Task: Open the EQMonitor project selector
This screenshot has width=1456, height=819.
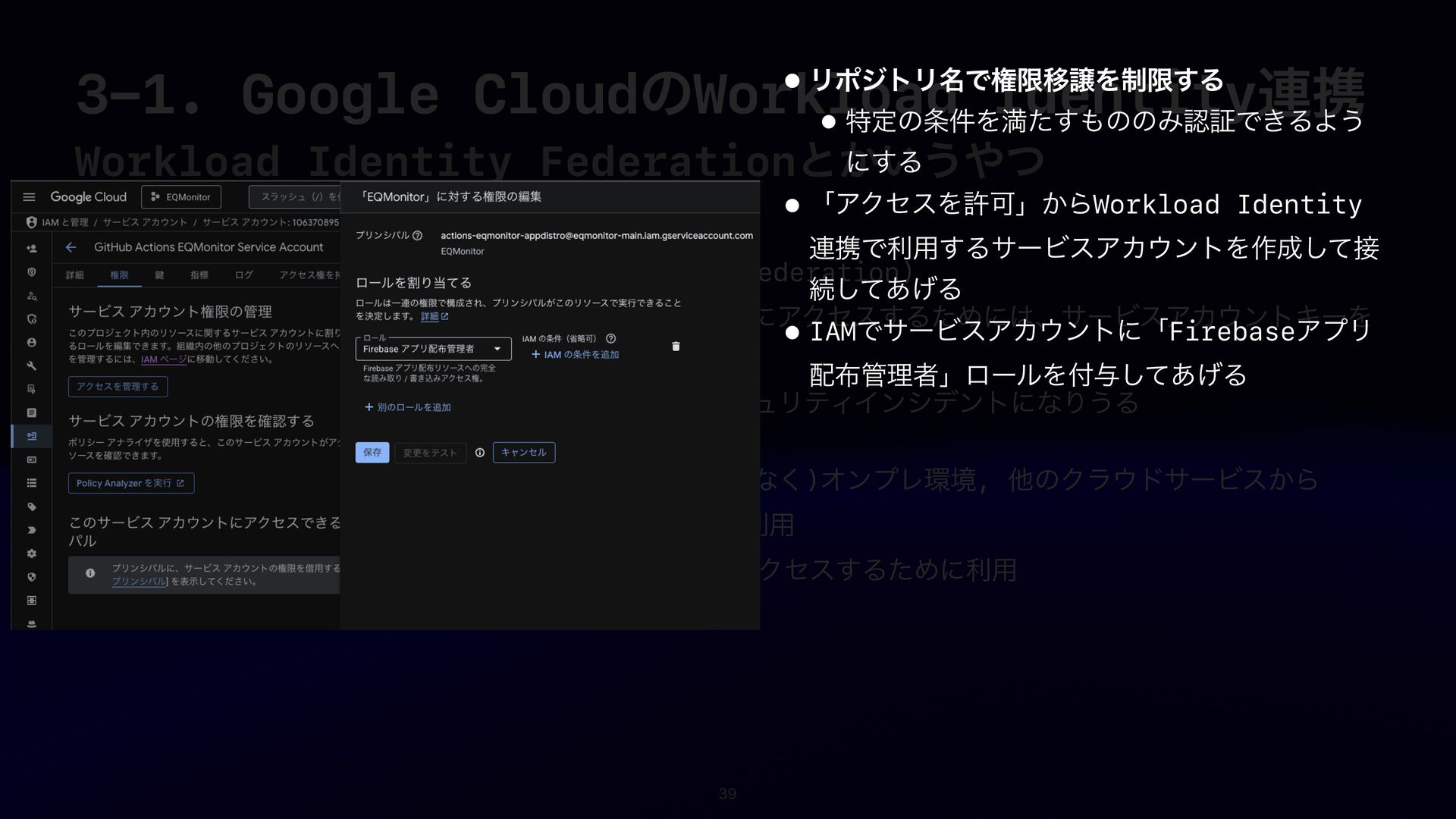Action: point(181,197)
